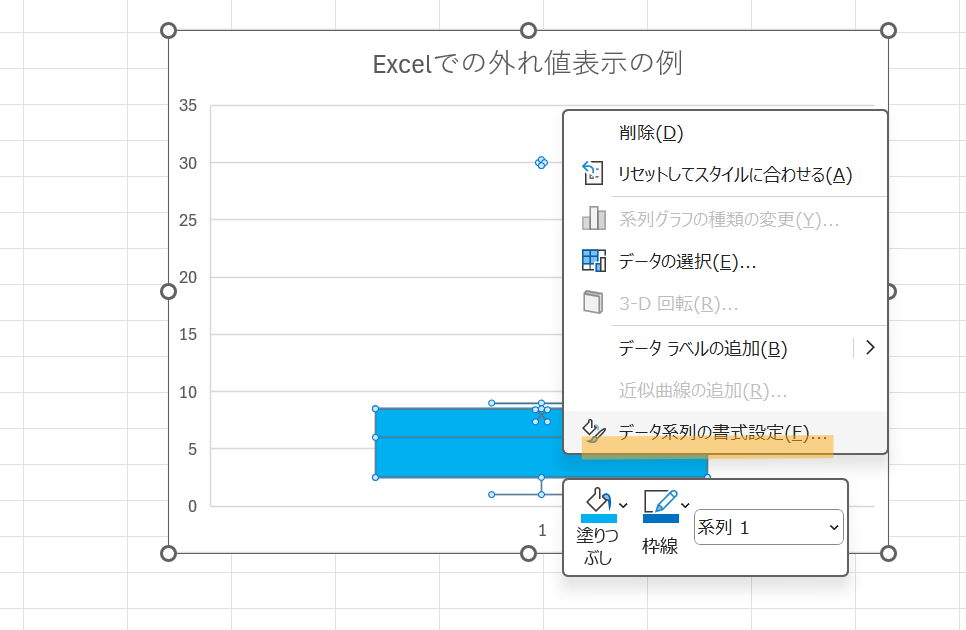Click the chart's top-left corner resize handle

coord(169,30)
